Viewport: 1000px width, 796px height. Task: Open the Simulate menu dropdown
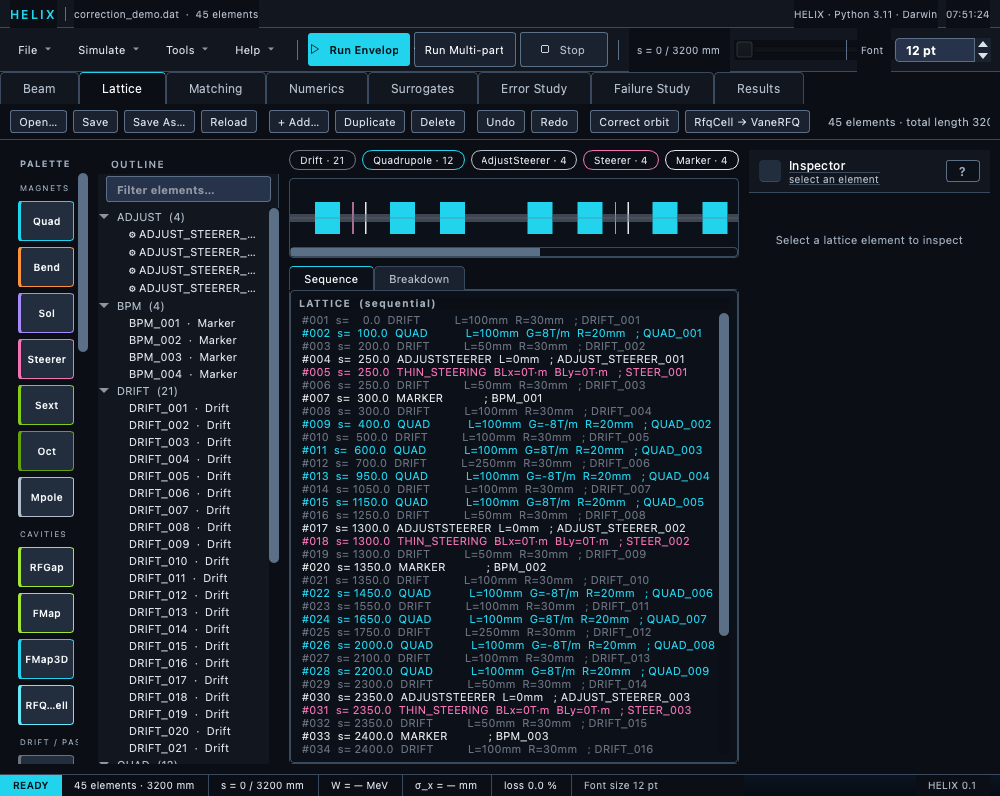coord(108,50)
